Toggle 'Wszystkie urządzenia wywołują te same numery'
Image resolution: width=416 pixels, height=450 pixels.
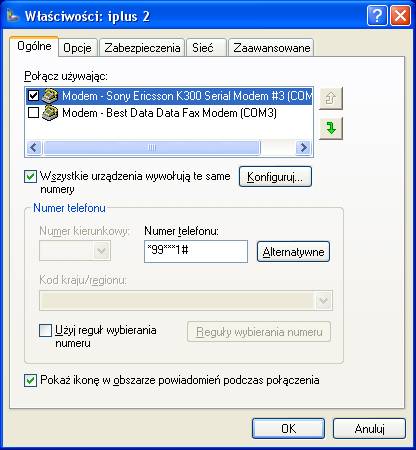pos(30,176)
